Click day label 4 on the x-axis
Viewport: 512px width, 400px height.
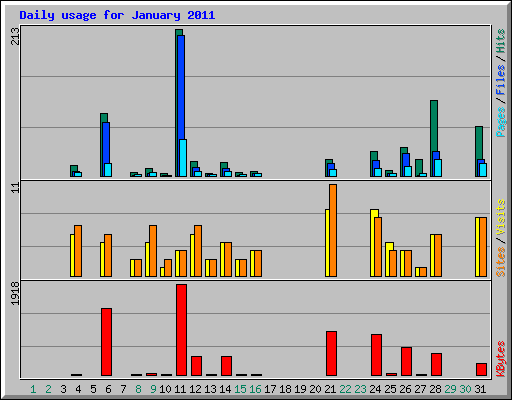click(78, 389)
